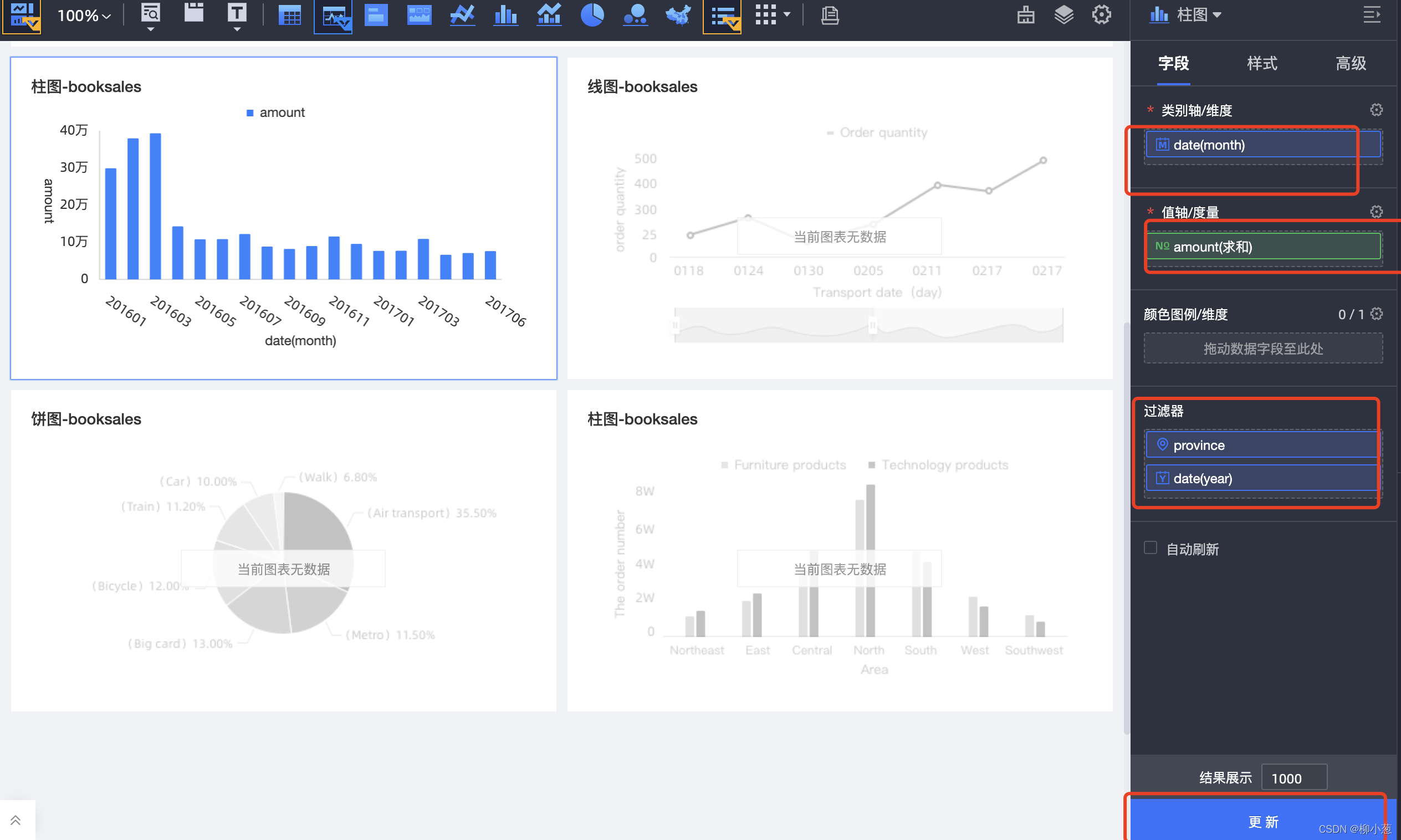Select the date(year) filter field

pyautogui.click(x=1263, y=478)
